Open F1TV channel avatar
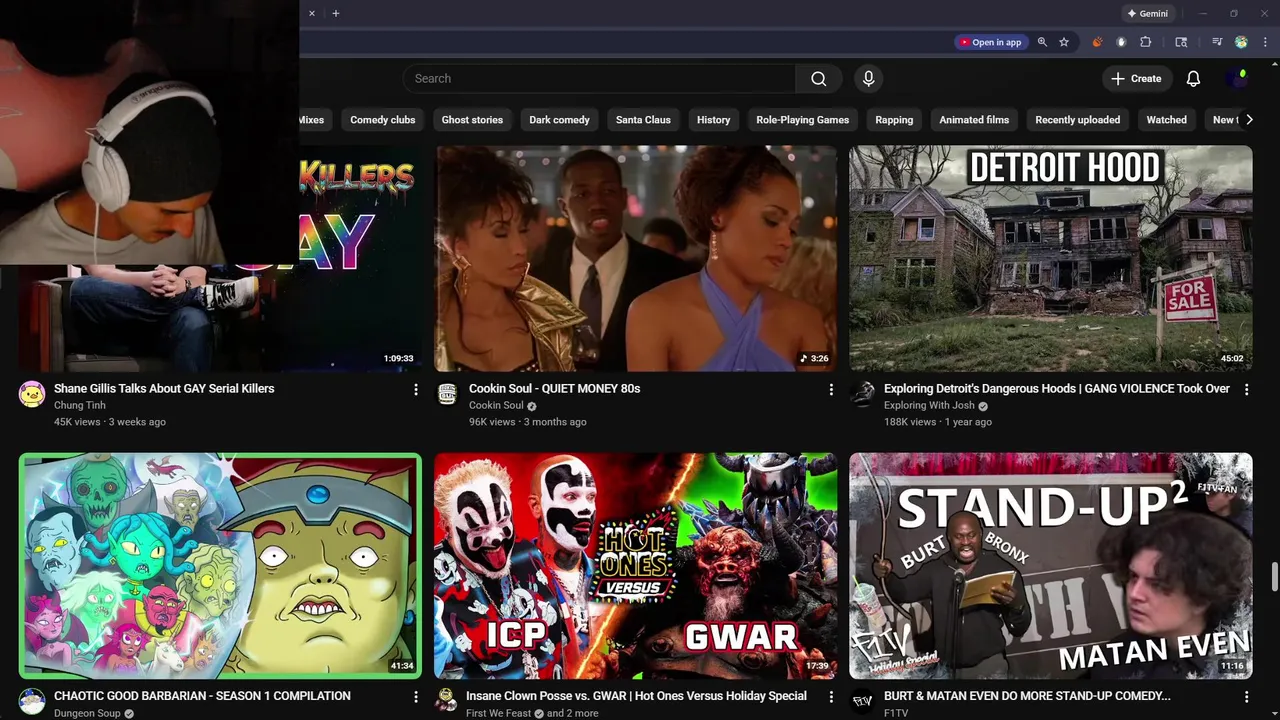1280x720 pixels. point(862,701)
